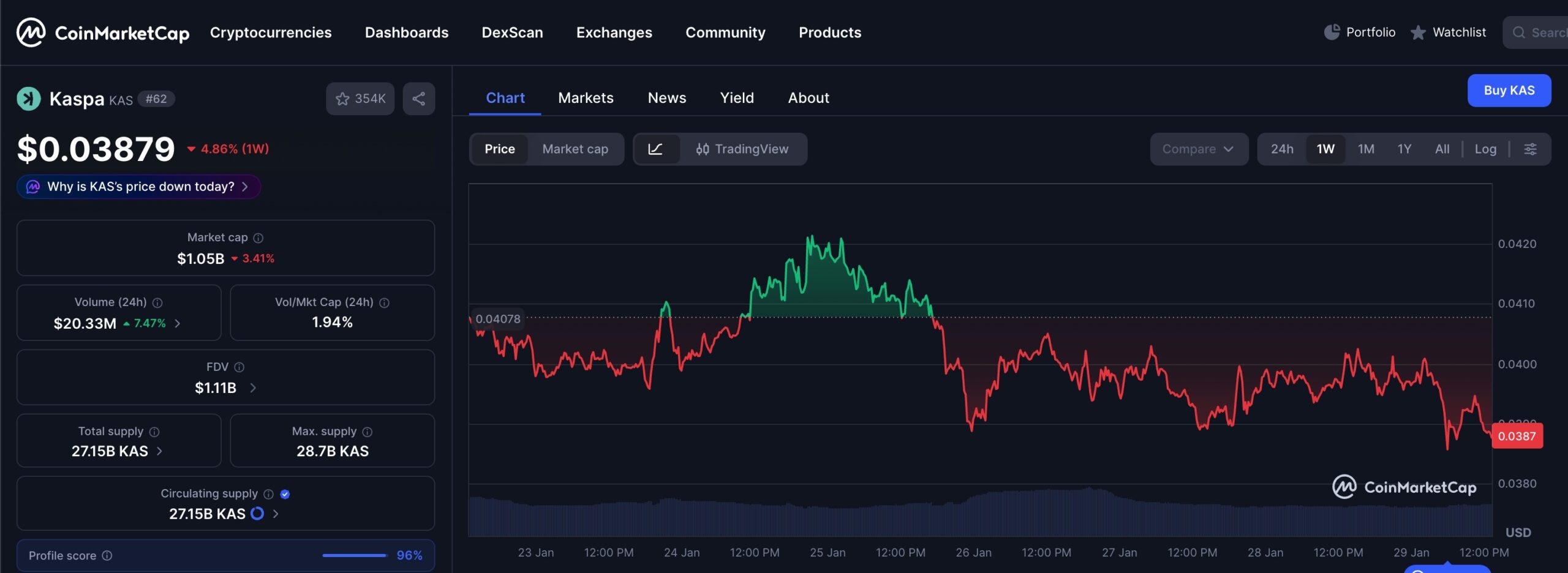The width and height of the screenshot is (1568, 573).
Task: Click the 96% profile score value
Action: (409, 555)
